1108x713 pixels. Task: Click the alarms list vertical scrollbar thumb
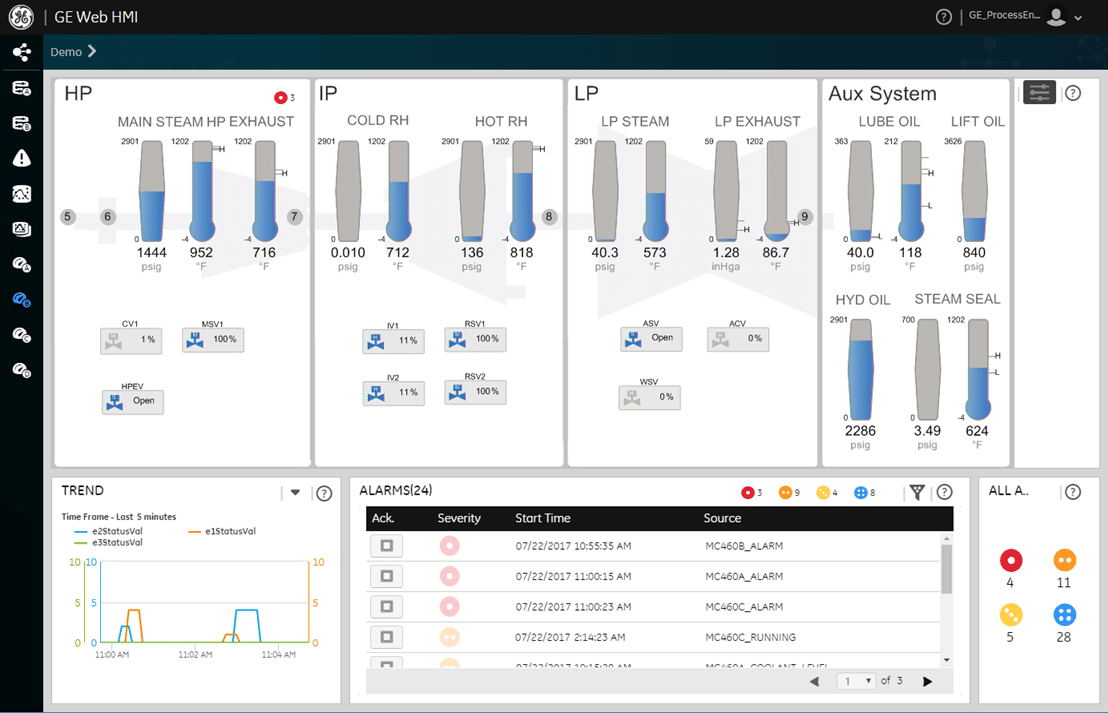point(947,570)
